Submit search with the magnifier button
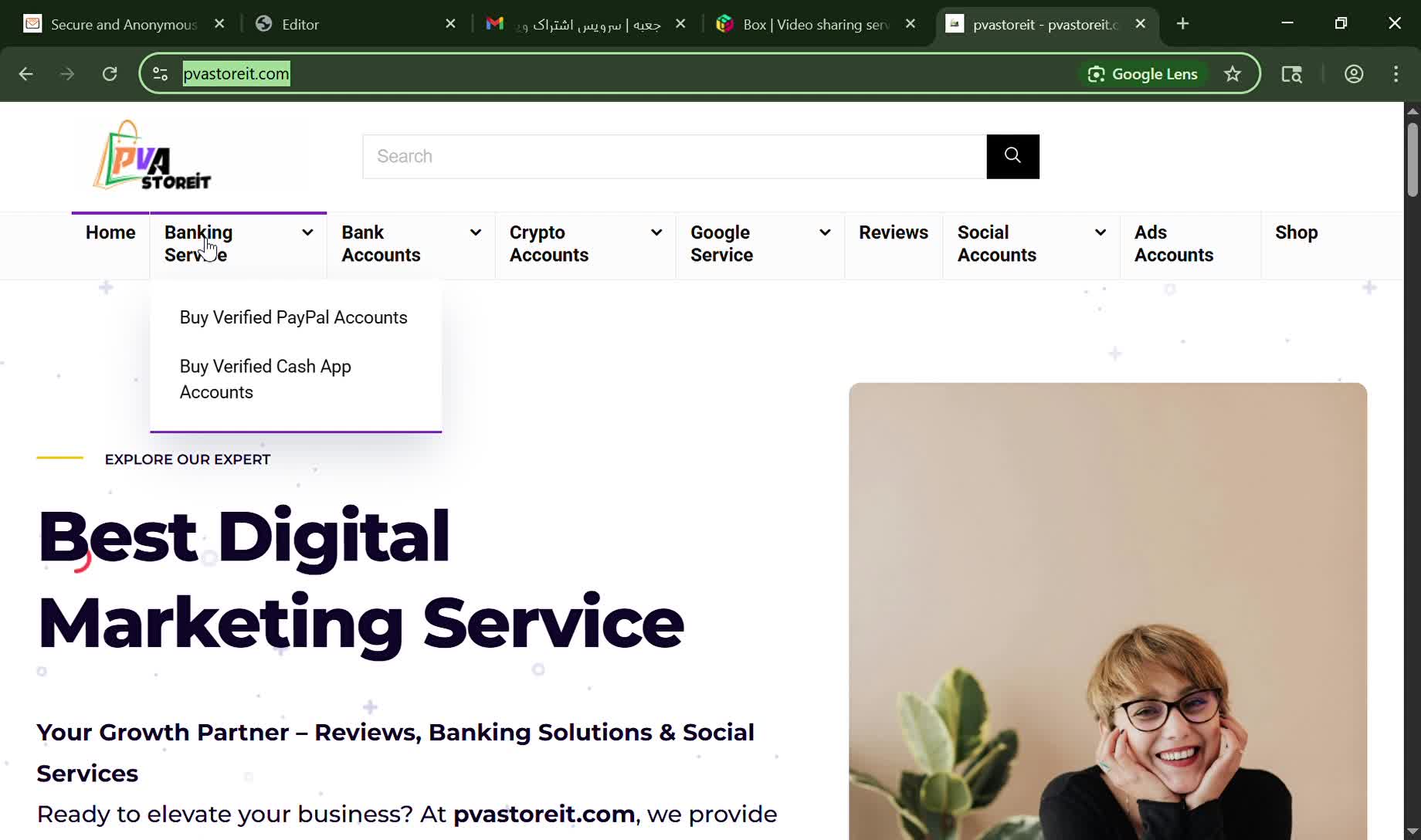 point(1013,157)
